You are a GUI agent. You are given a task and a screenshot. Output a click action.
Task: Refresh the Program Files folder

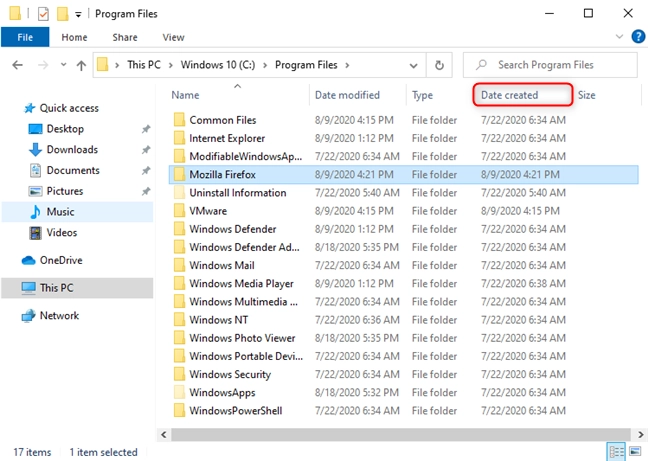click(x=439, y=65)
